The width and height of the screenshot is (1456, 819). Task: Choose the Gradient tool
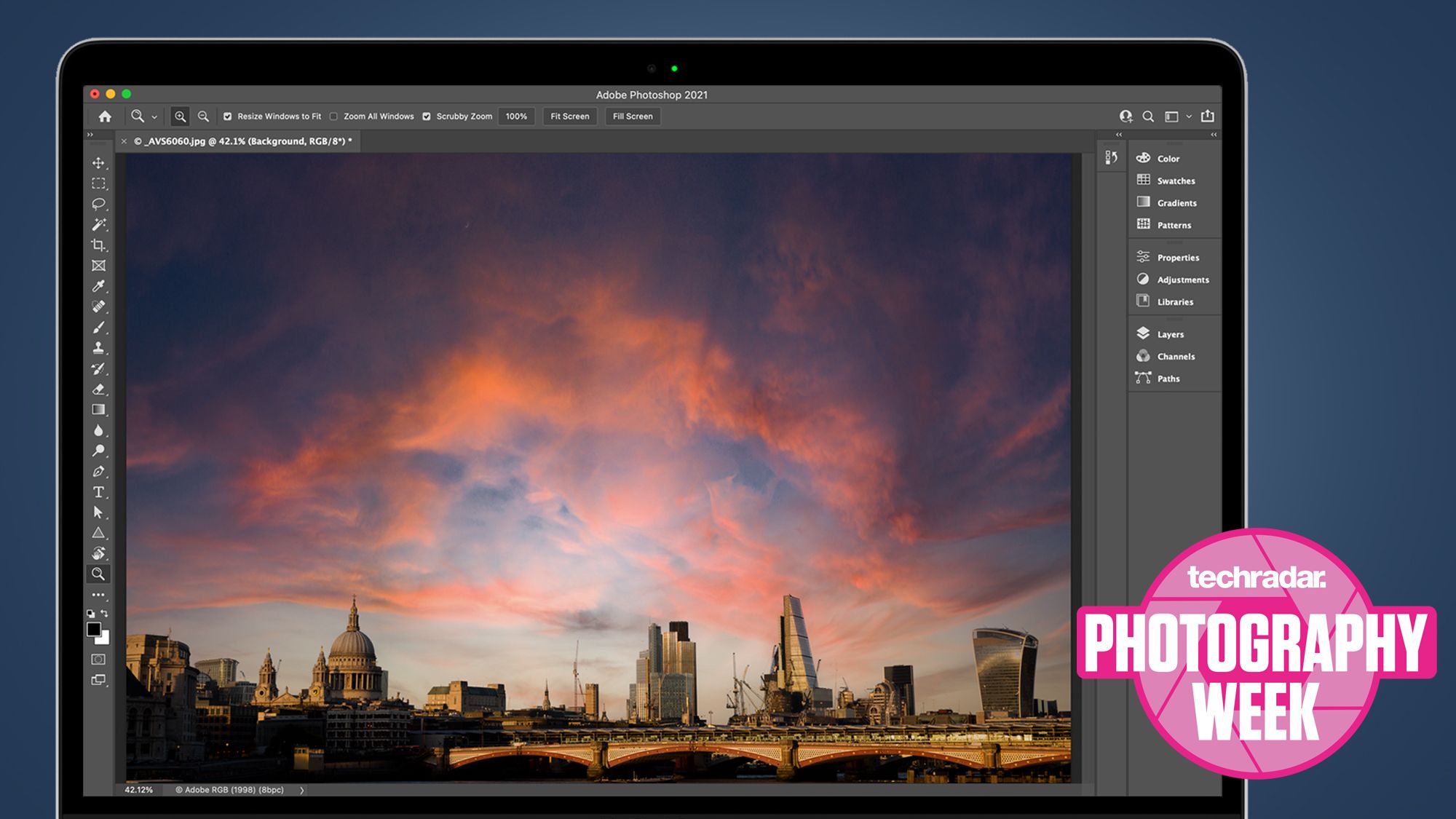[98, 410]
